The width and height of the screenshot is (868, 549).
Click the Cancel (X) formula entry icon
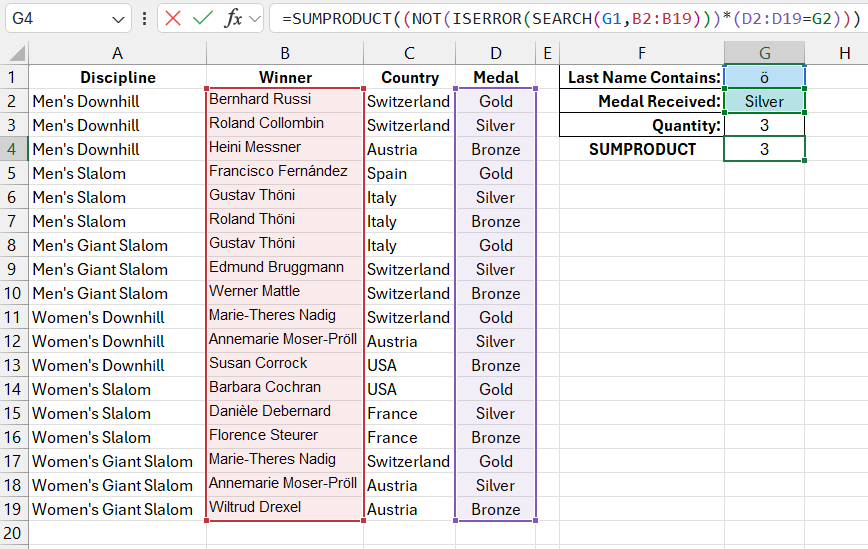pyautogui.click(x=175, y=19)
